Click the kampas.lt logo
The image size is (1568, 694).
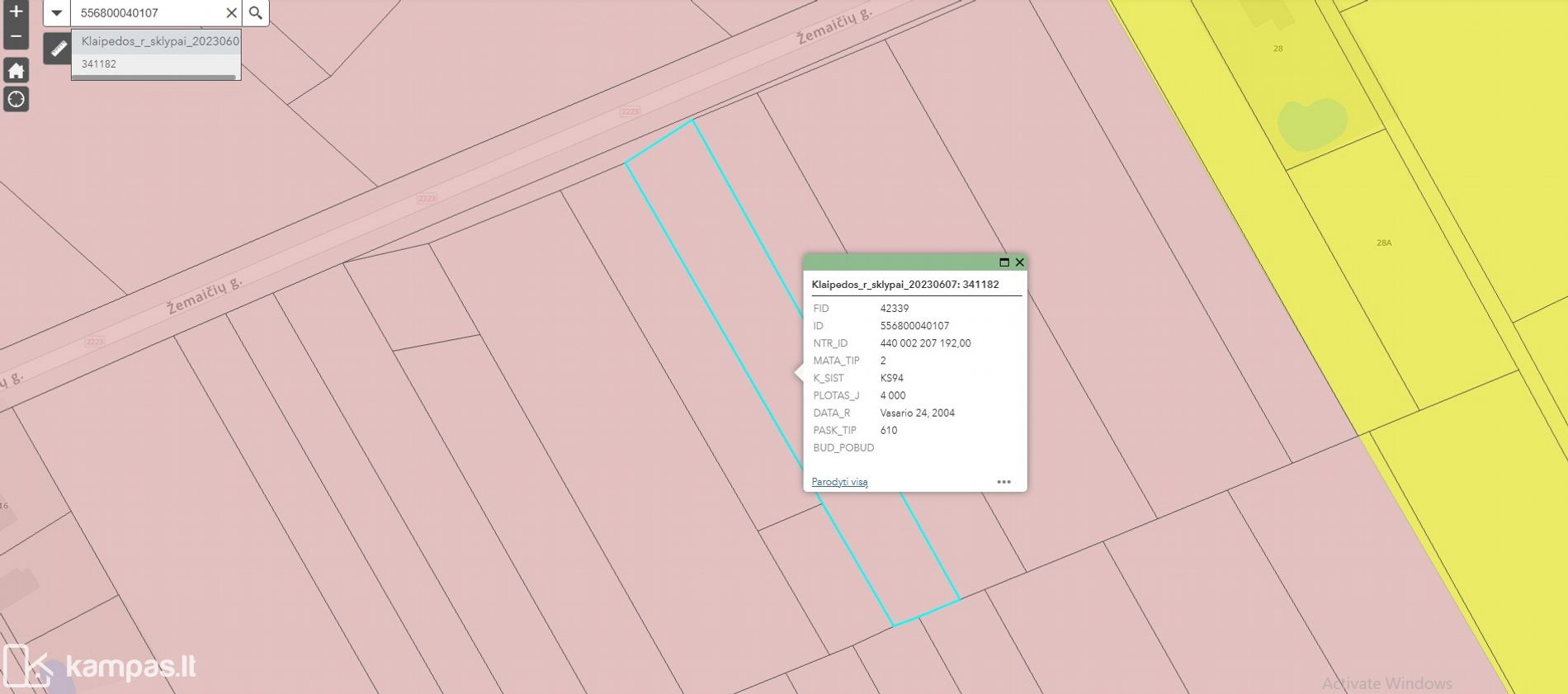(x=101, y=666)
